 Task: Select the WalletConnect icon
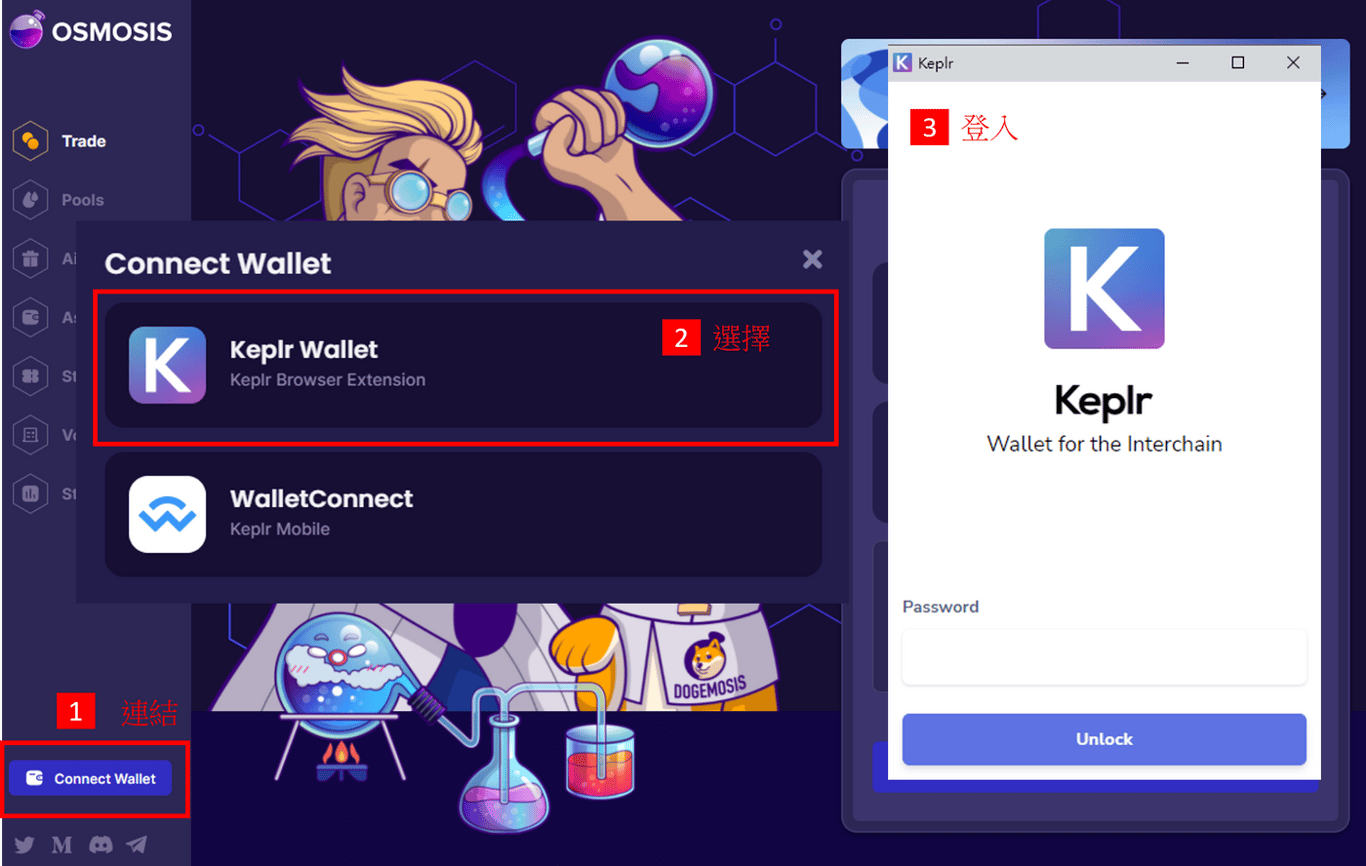[167, 514]
